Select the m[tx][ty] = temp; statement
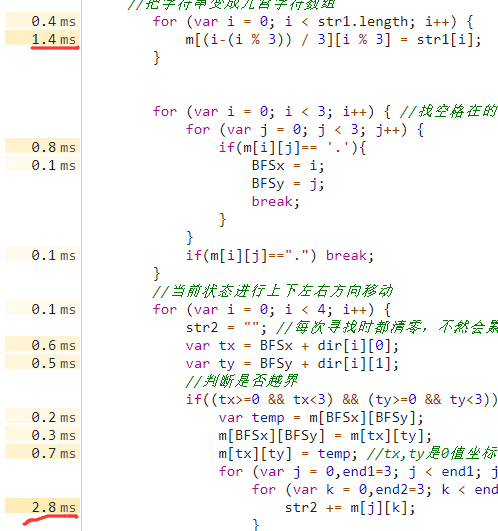 [x=288, y=453]
